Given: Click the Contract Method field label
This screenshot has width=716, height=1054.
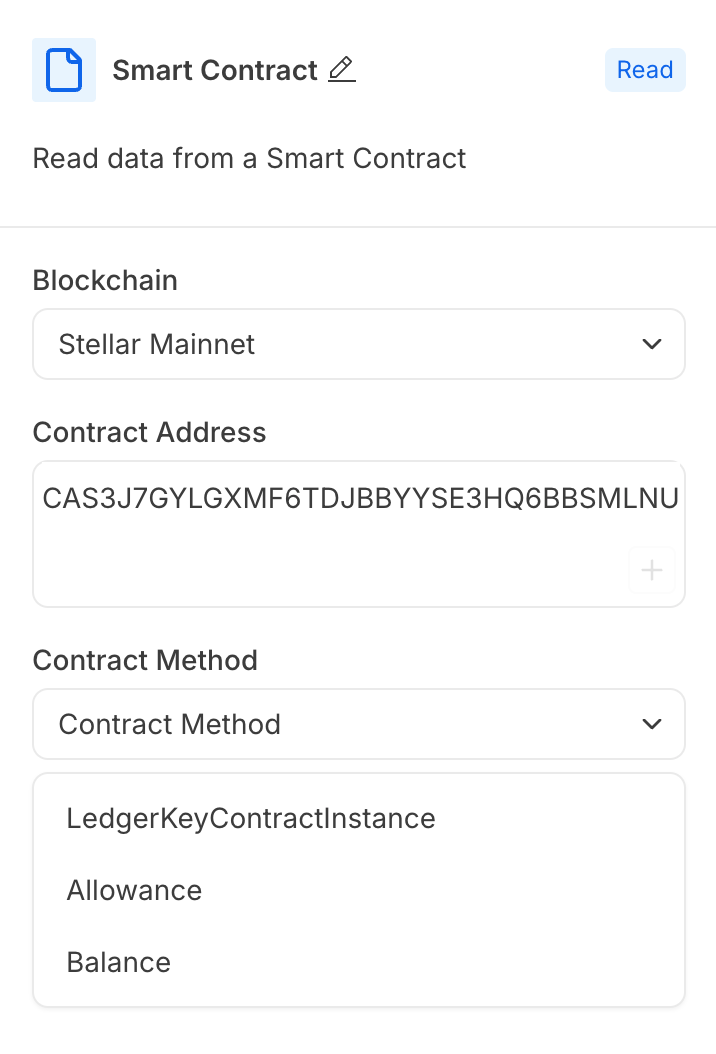Looking at the screenshot, I should coord(145,660).
